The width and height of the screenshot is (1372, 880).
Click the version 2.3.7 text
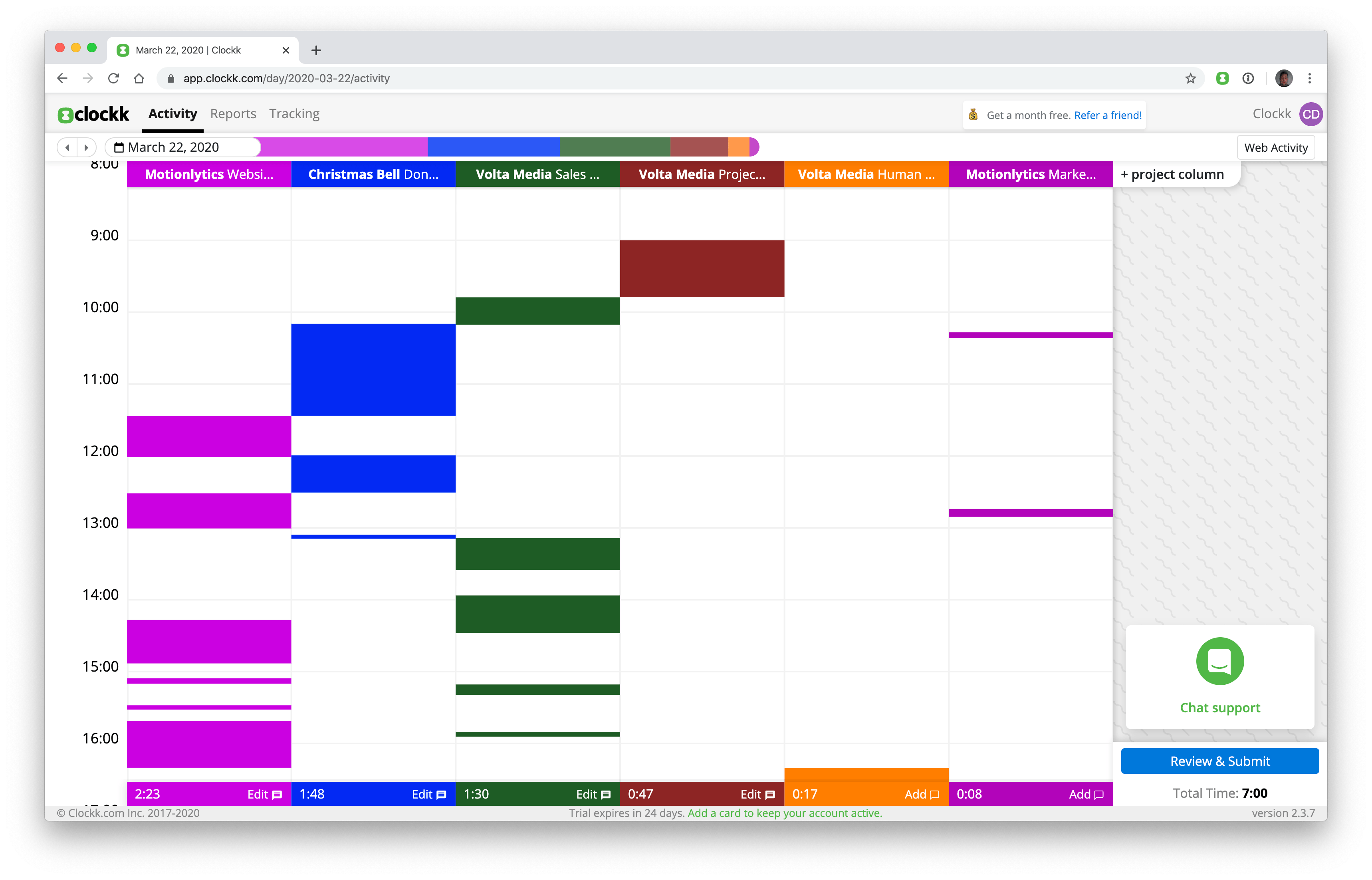(x=1283, y=813)
